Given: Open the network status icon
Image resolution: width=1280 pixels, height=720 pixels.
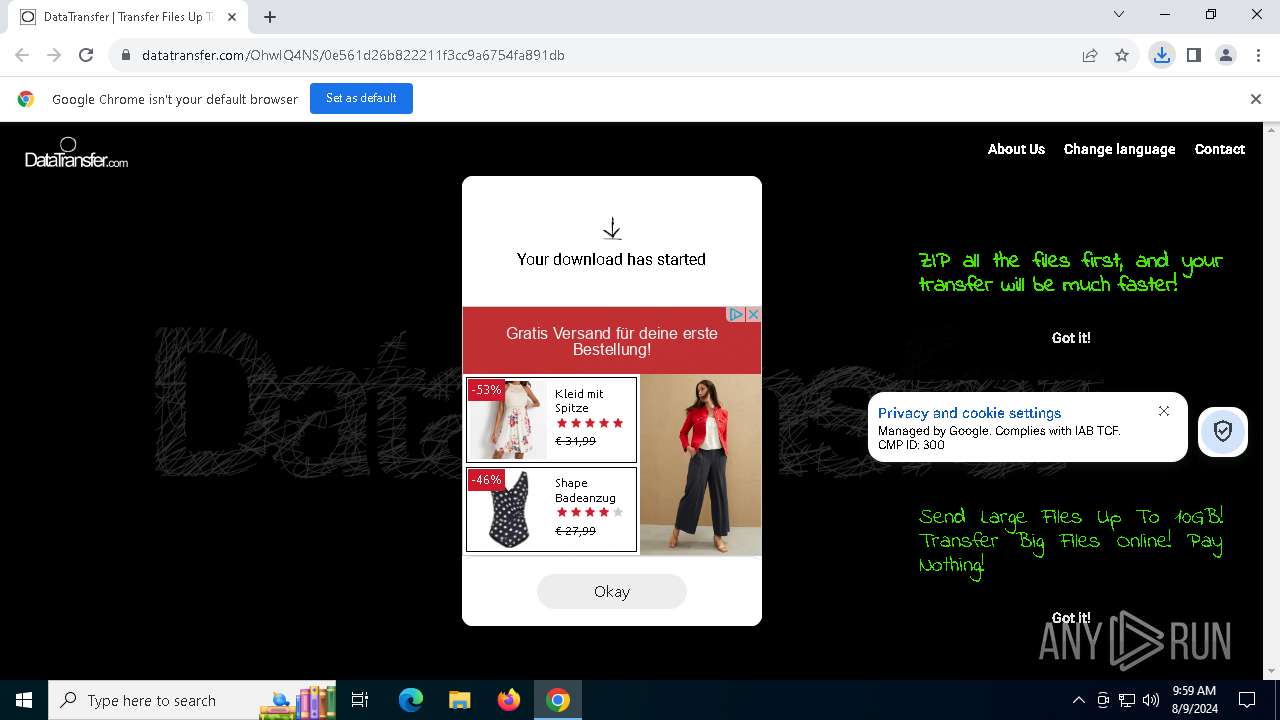Looking at the screenshot, I should (1127, 700).
